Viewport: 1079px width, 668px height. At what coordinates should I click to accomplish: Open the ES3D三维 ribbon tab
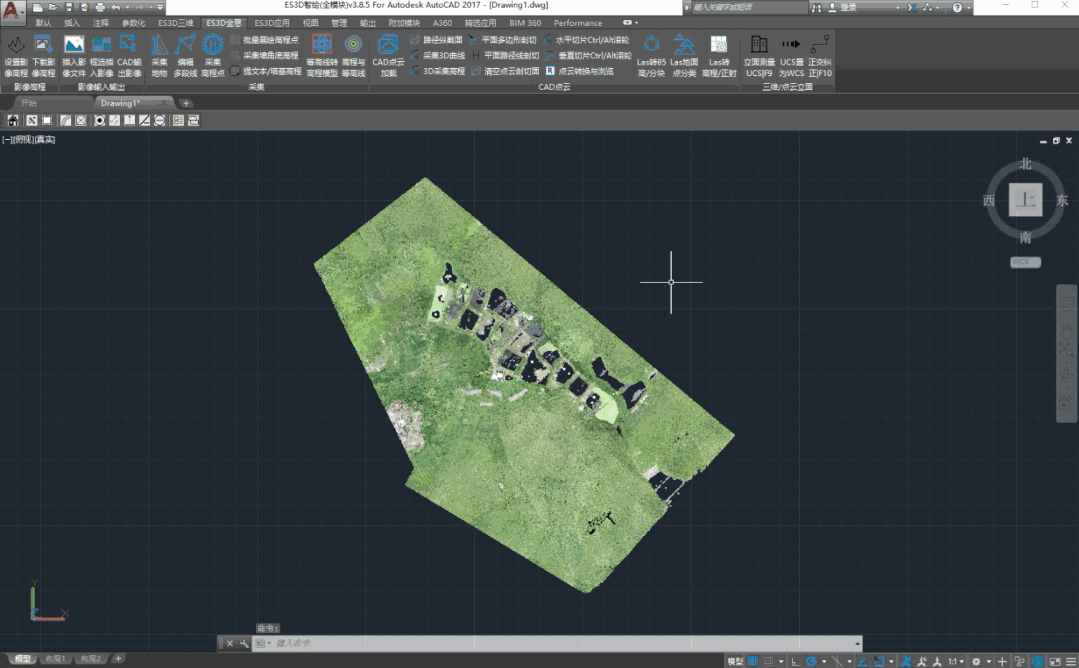click(175, 23)
